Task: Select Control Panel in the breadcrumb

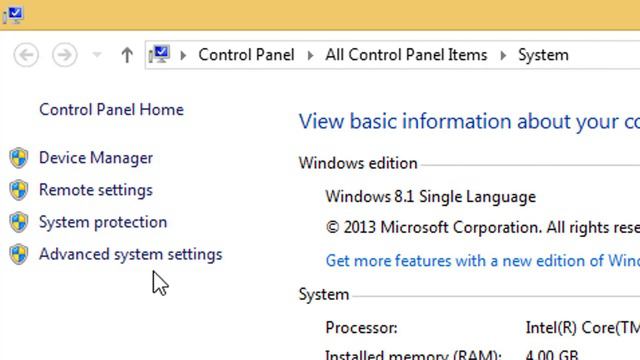Action: [x=246, y=55]
